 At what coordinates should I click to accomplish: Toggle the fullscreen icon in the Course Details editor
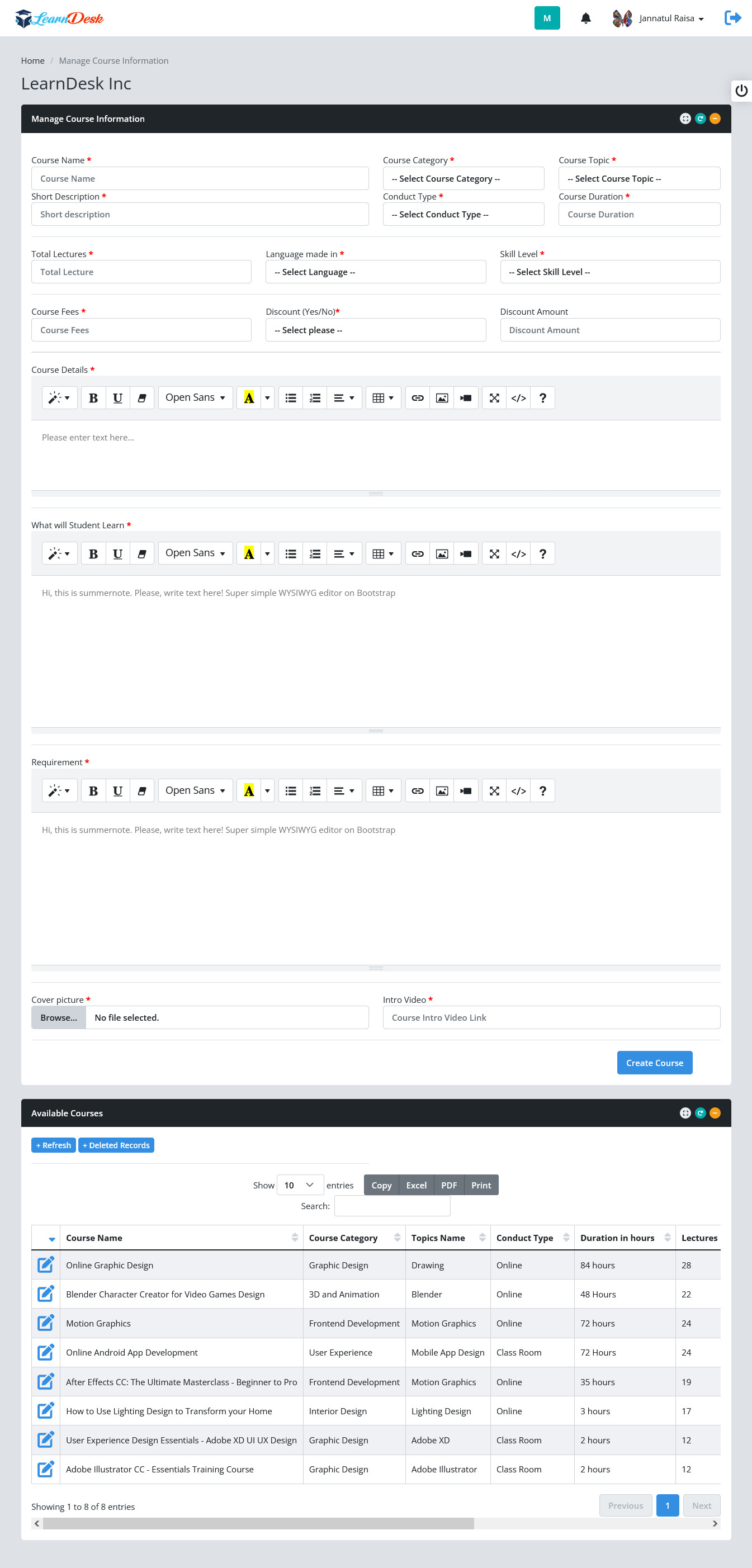point(494,398)
